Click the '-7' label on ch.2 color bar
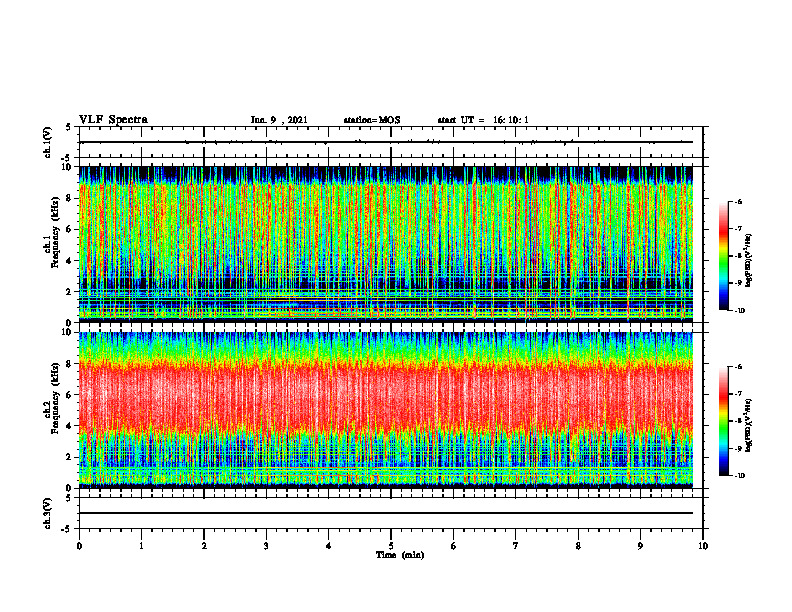The width and height of the screenshot is (792, 612). (738, 394)
